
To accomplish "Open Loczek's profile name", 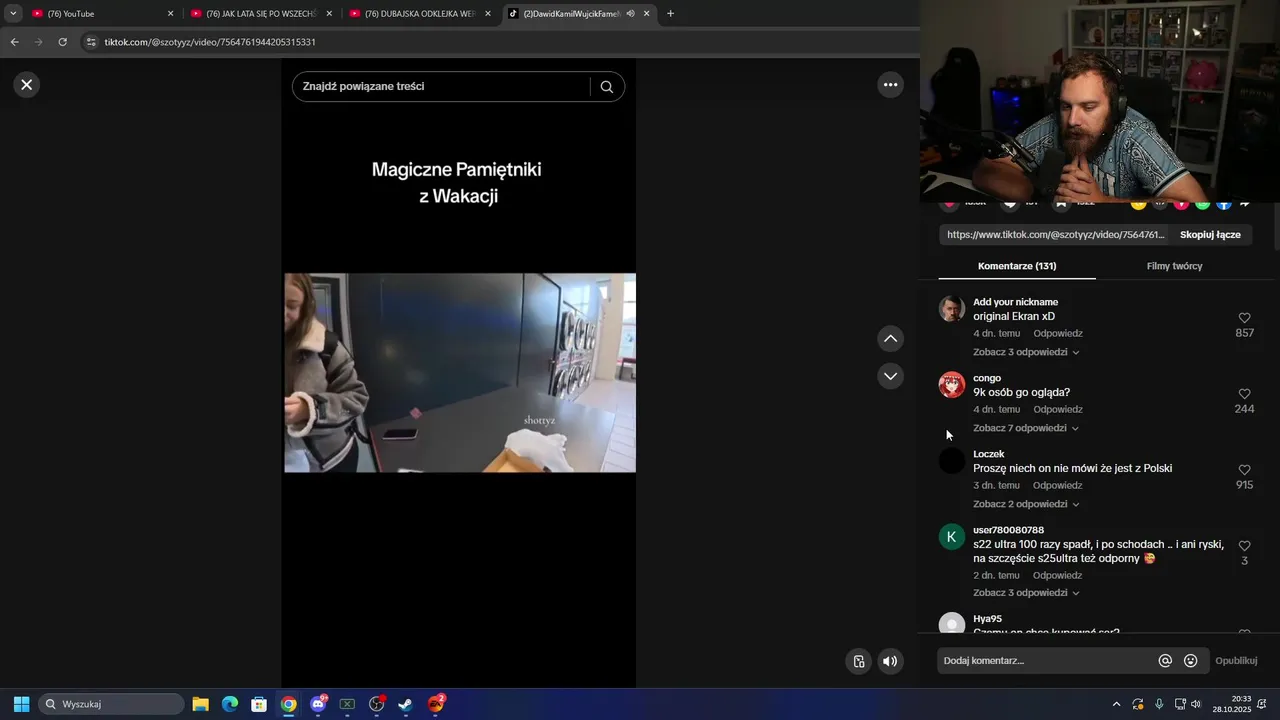I will tap(988, 454).
